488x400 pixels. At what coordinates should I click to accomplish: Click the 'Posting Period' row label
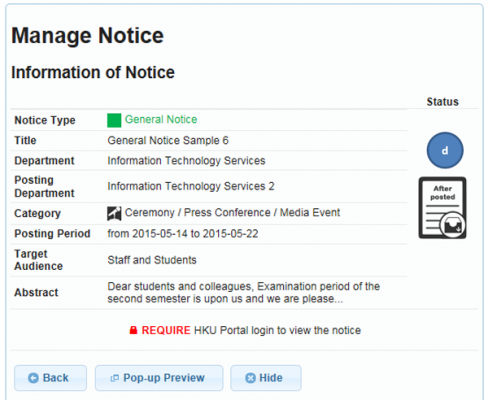pyautogui.click(x=52, y=233)
